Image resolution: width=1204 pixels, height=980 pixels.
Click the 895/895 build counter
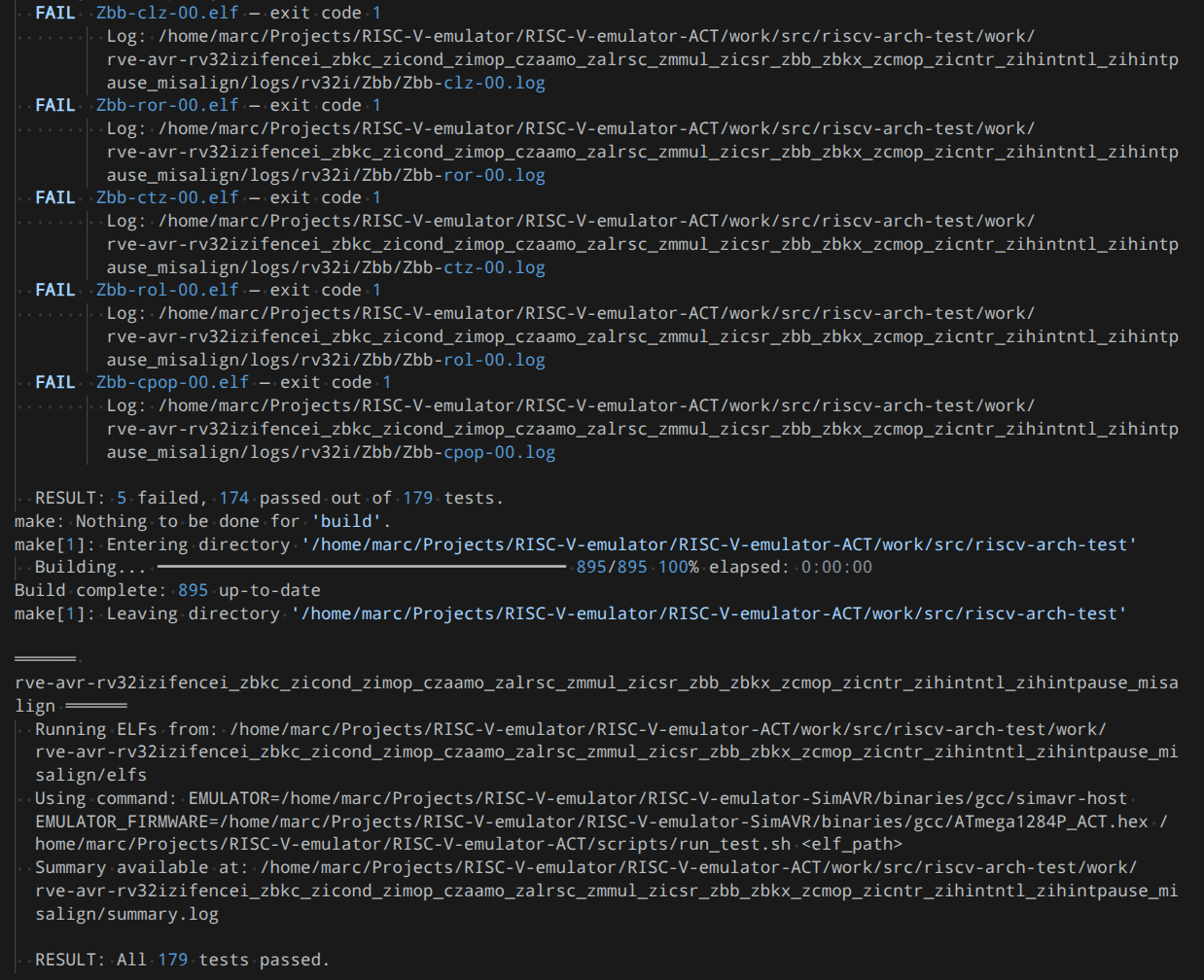click(612, 567)
